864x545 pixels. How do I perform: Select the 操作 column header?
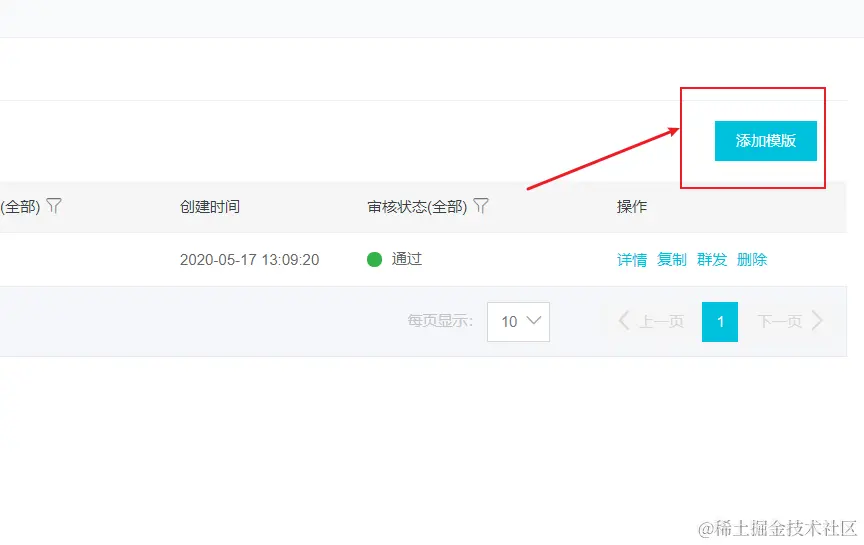pos(632,207)
